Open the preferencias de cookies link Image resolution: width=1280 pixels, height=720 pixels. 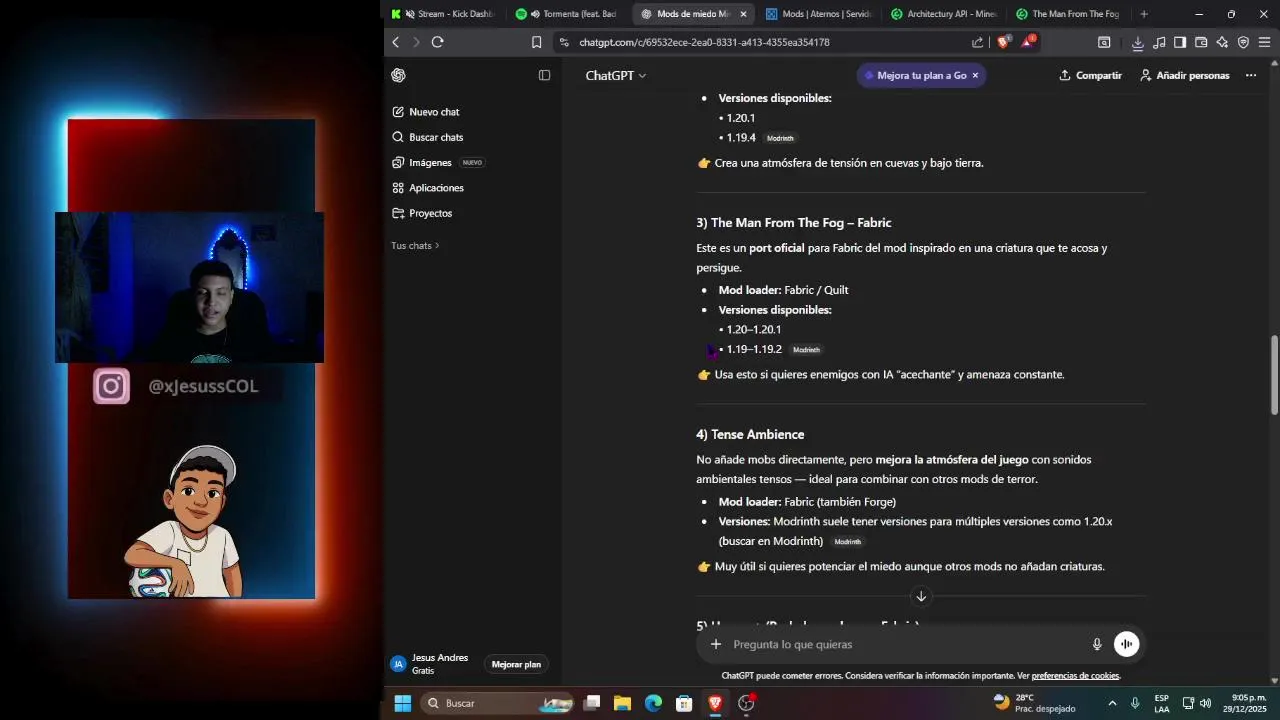[x=1075, y=676]
